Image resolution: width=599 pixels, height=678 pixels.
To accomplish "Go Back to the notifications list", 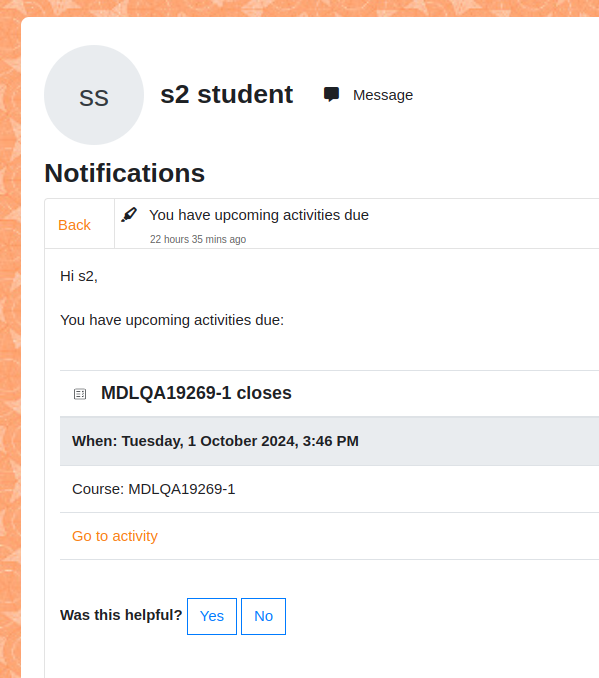I will (x=74, y=225).
